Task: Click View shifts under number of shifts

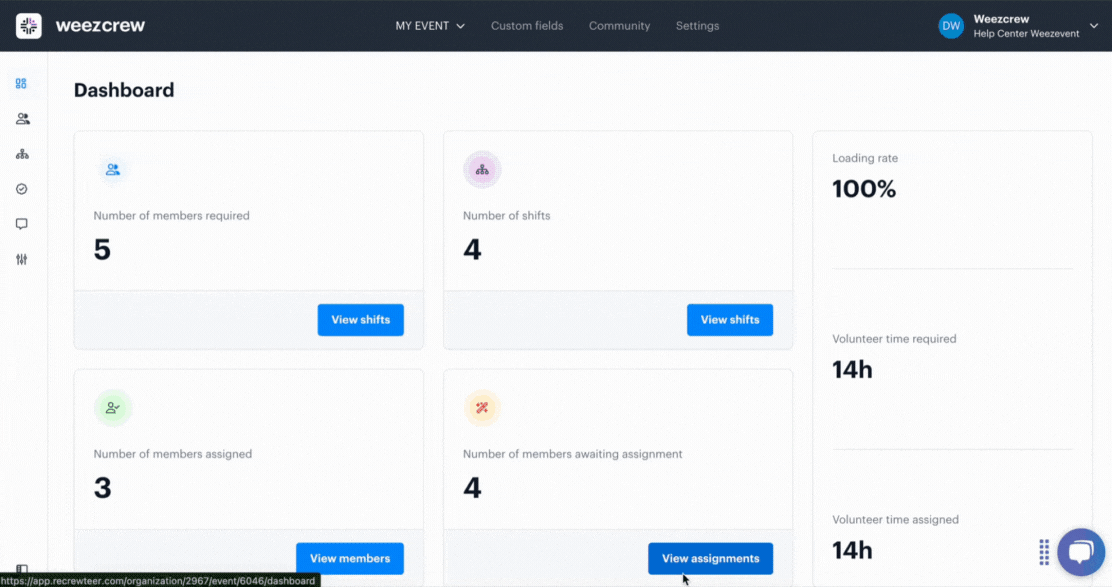Action: tap(730, 320)
